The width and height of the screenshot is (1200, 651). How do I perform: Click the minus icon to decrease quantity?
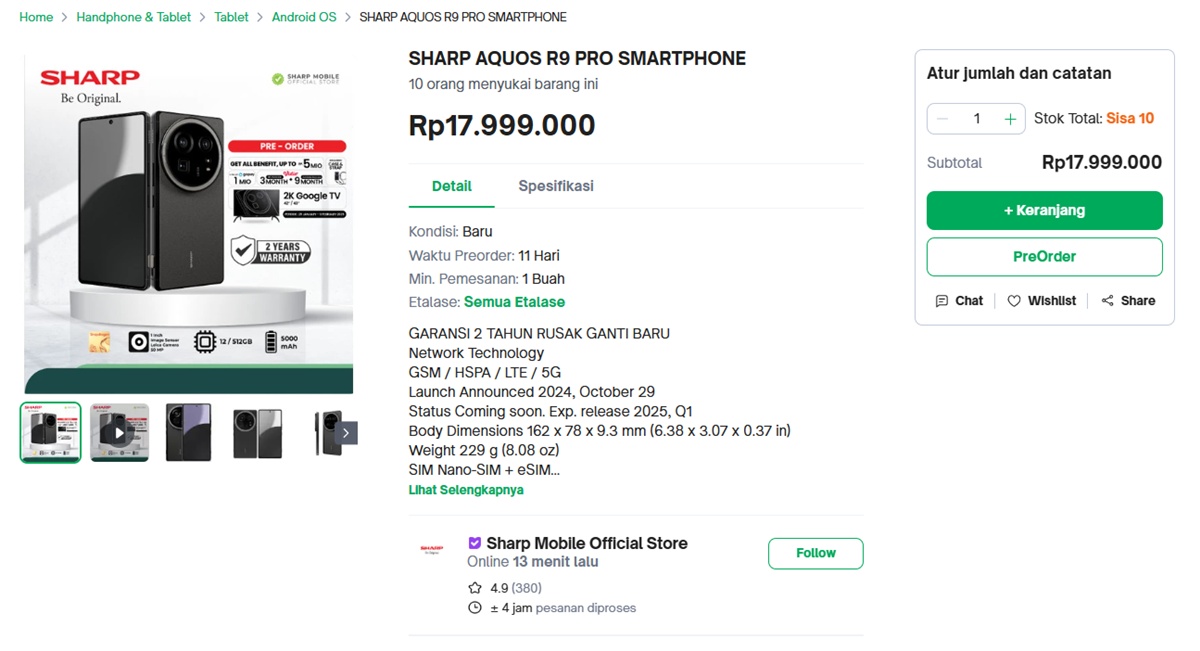pyautogui.click(x=941, y=118)
